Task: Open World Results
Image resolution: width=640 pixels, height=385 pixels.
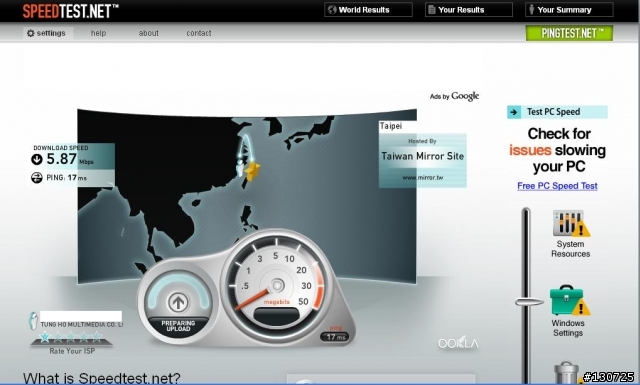Action: 368,10
